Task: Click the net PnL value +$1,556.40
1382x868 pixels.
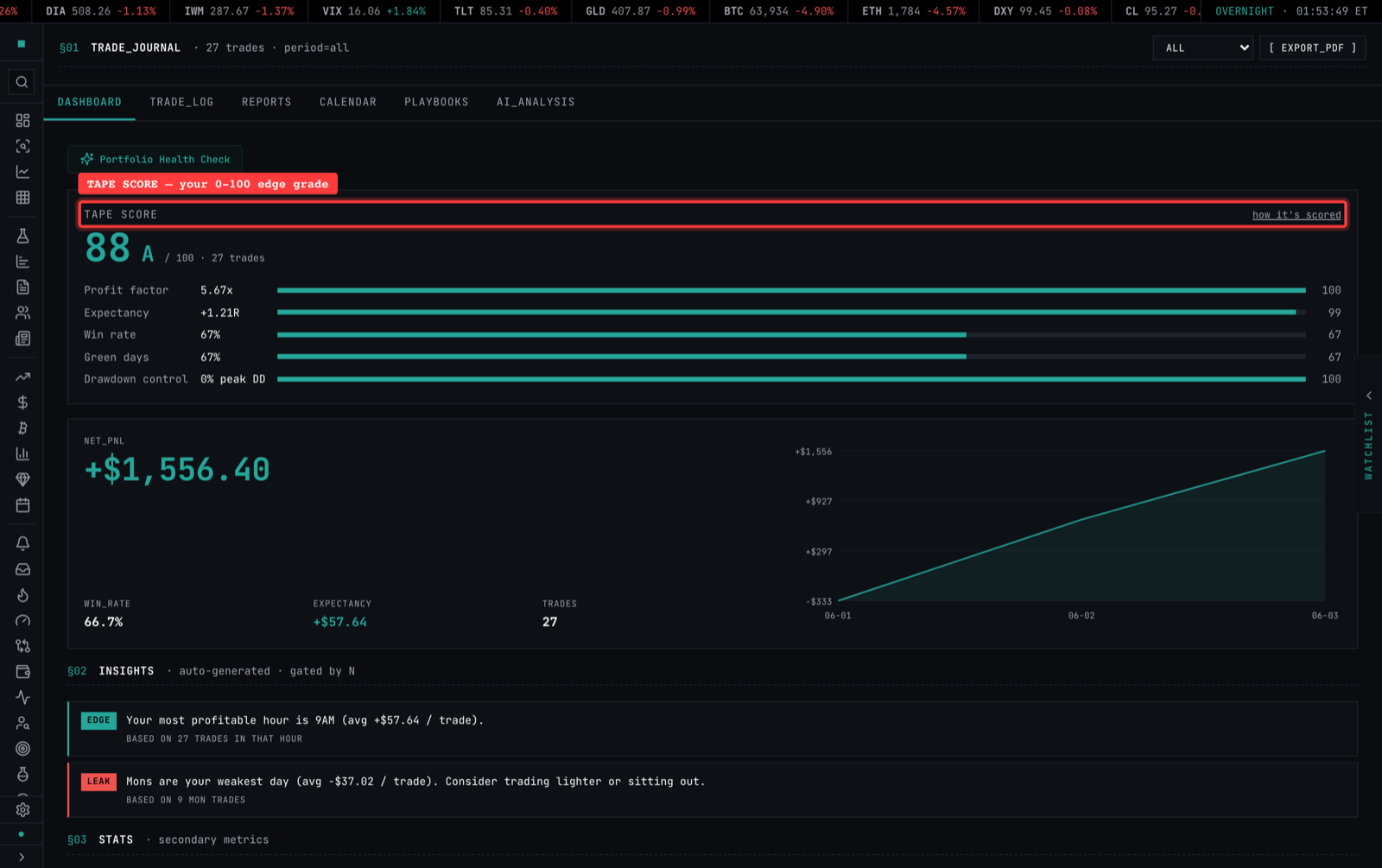Action: [177, 470]
